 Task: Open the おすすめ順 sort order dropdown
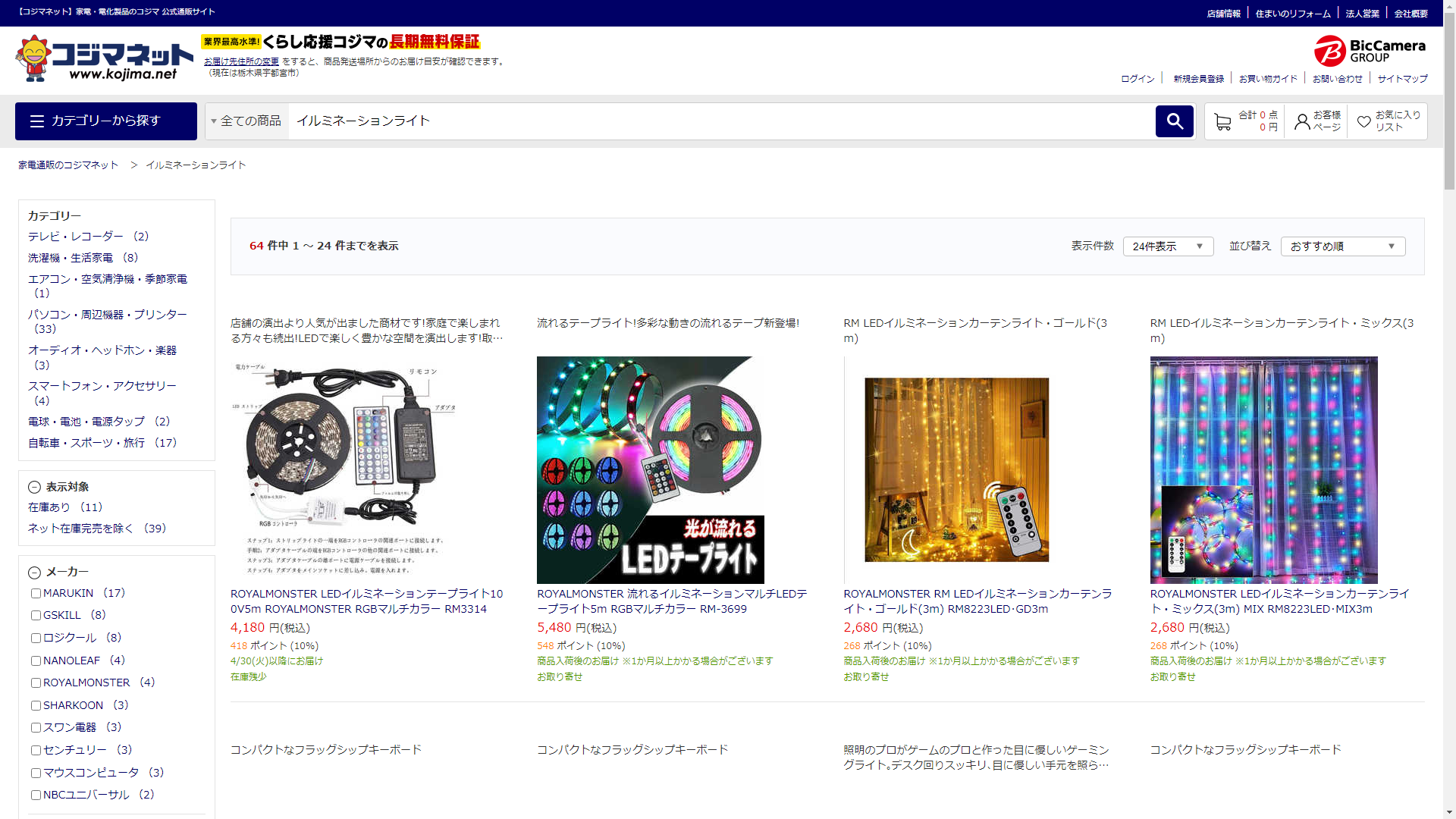[x=1342, y=246]
